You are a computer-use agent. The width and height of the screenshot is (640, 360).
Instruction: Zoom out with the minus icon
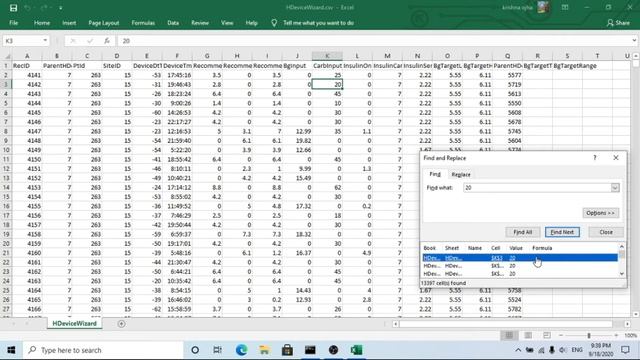(x=561, y=335)
